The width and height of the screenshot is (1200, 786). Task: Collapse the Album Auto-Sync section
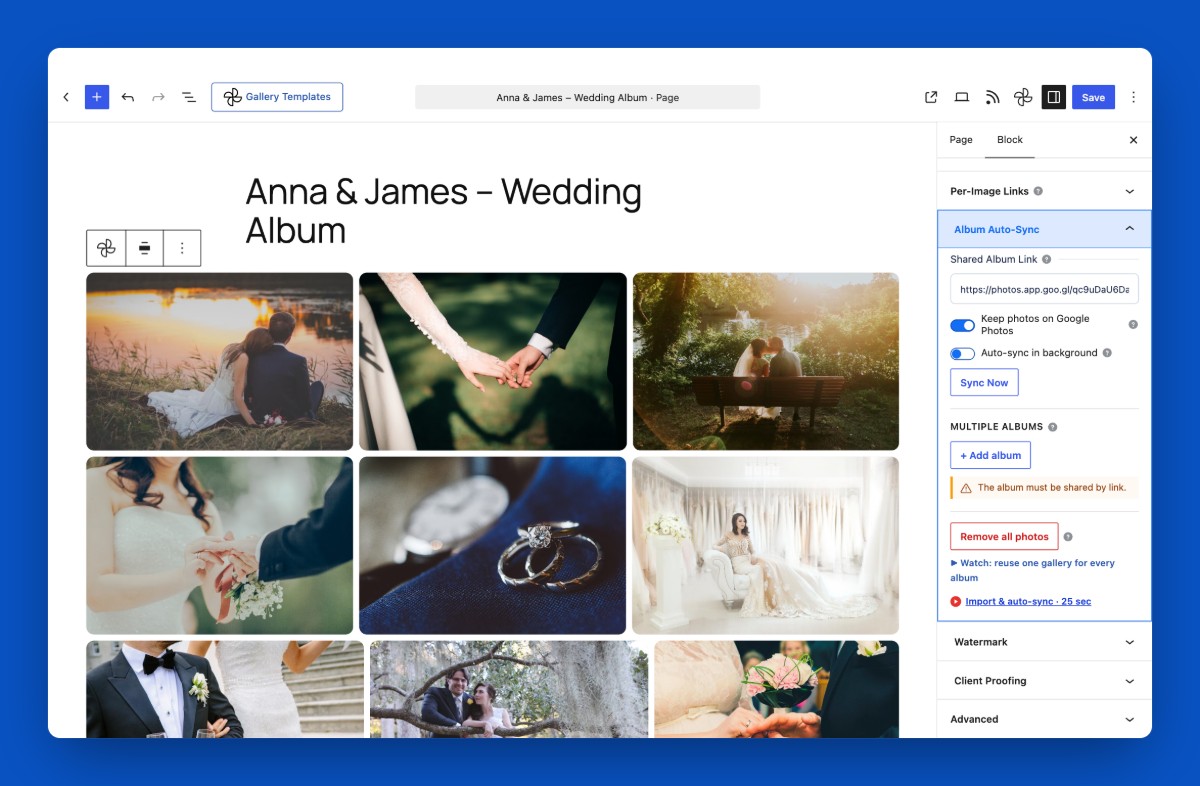[1044, 229]
